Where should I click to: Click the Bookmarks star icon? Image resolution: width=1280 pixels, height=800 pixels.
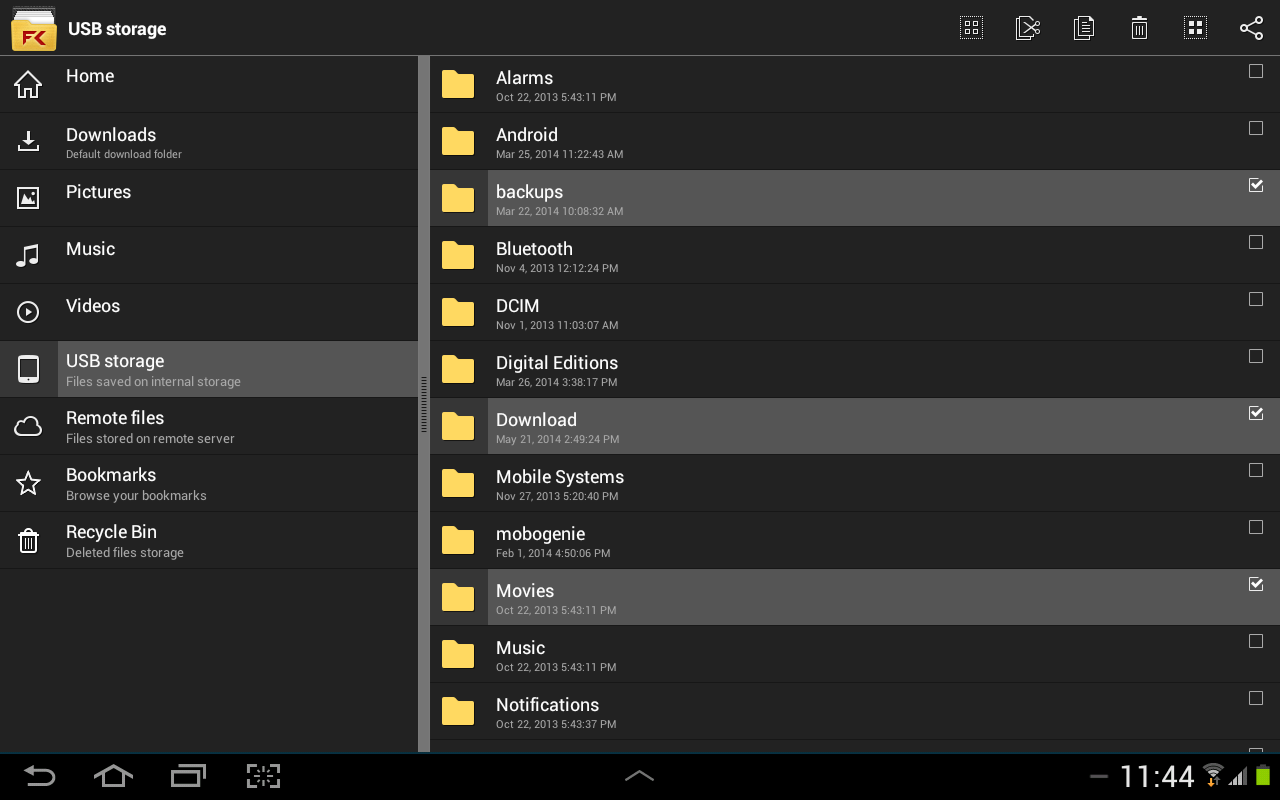27,483
